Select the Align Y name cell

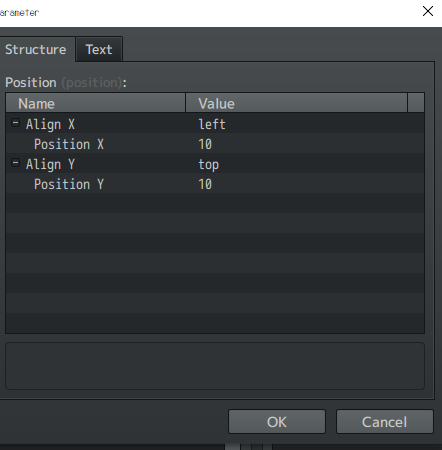pos(50,164)
